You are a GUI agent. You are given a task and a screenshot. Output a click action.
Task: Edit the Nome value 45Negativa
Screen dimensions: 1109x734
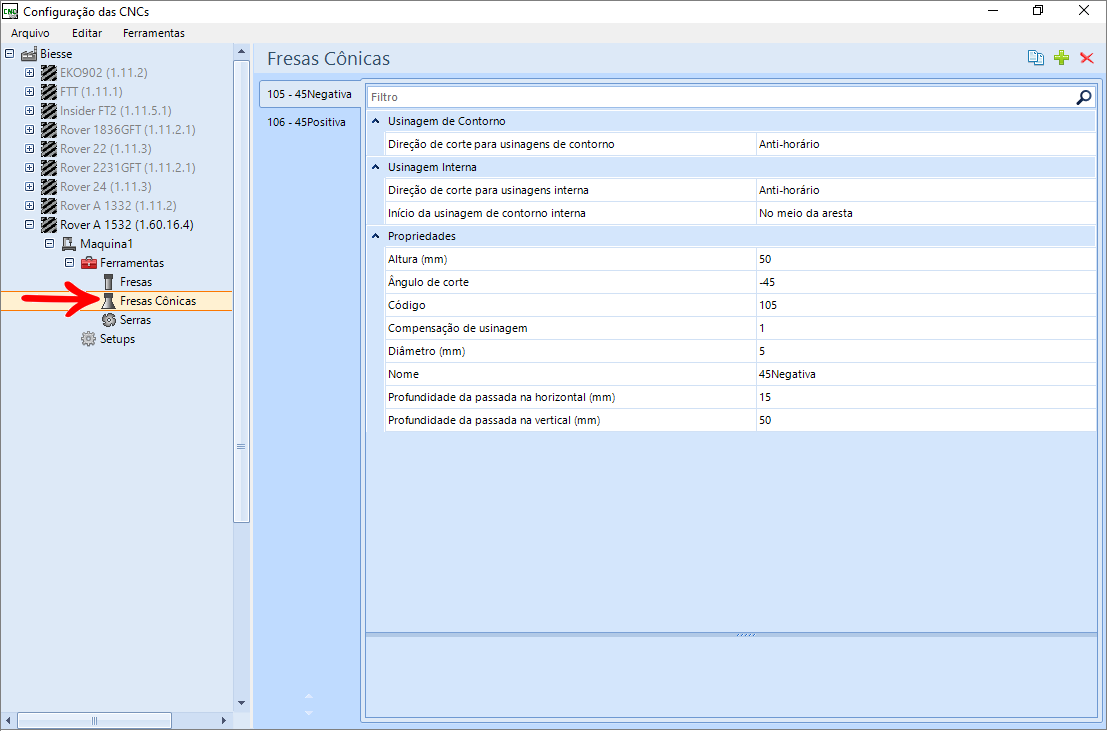[x=925, y=374]
